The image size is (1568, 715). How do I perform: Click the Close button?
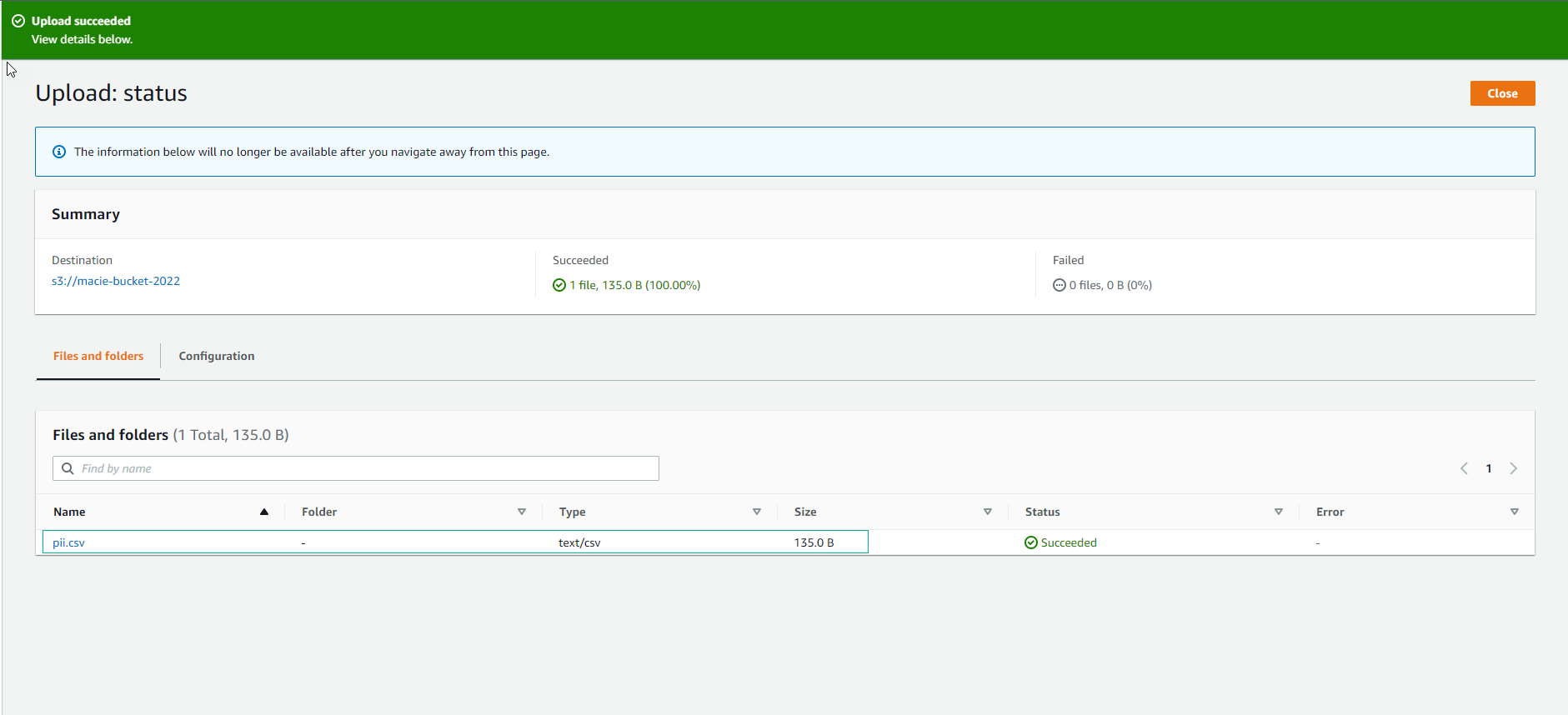coord(1502,93)
